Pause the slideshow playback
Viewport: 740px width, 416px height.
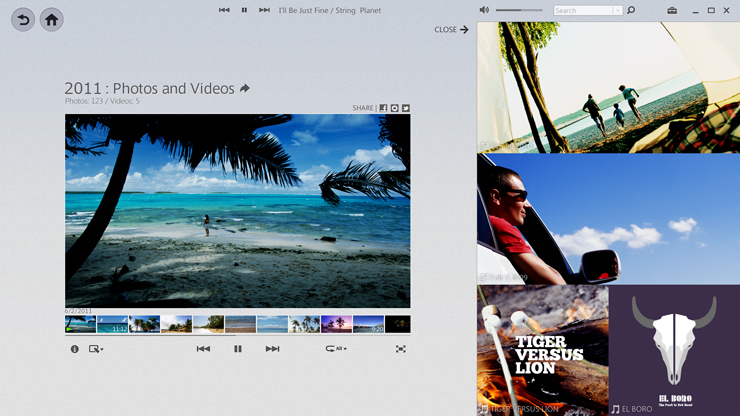[x=237, y=349]
